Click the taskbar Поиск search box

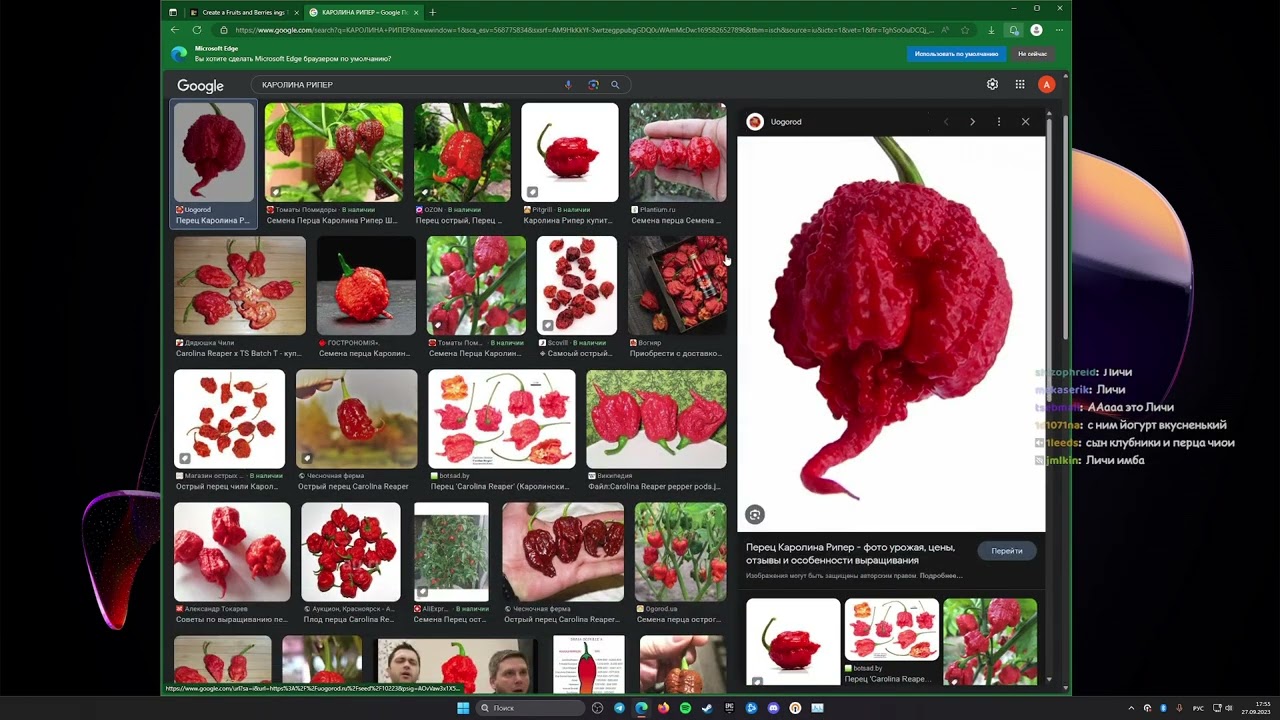coord(528,708)
